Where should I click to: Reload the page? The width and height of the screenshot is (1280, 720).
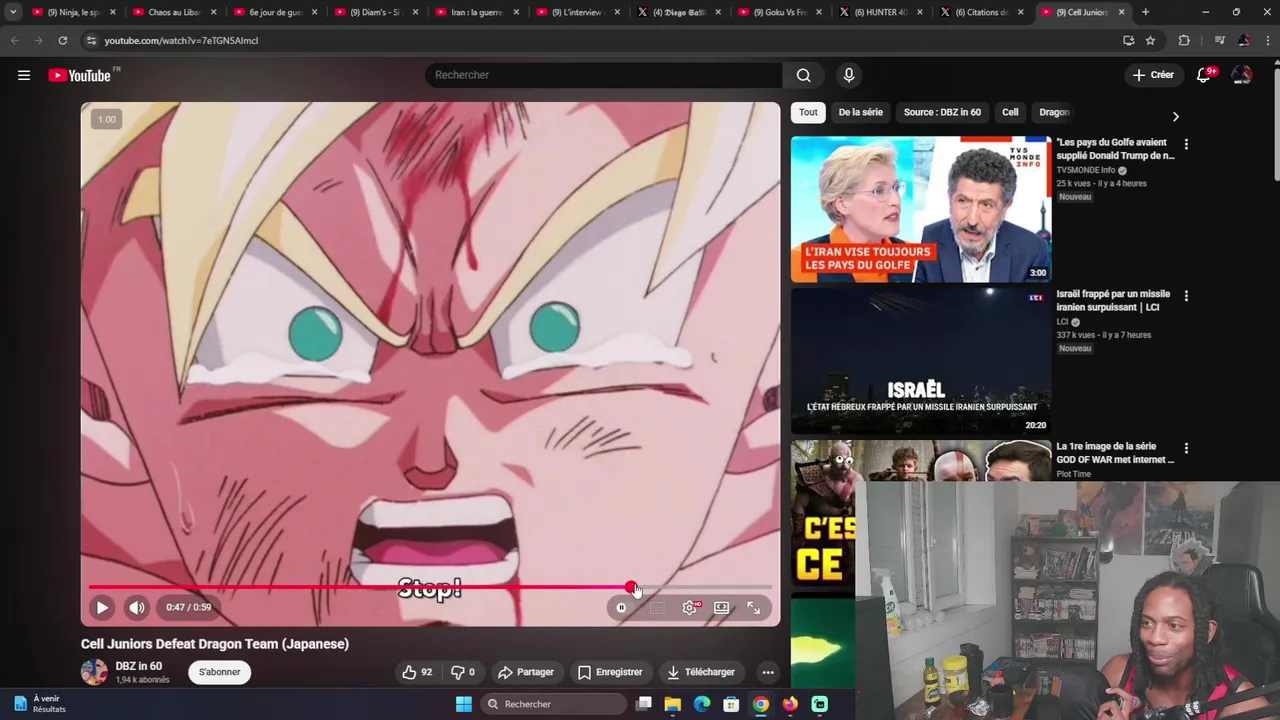tap(62, 40)
